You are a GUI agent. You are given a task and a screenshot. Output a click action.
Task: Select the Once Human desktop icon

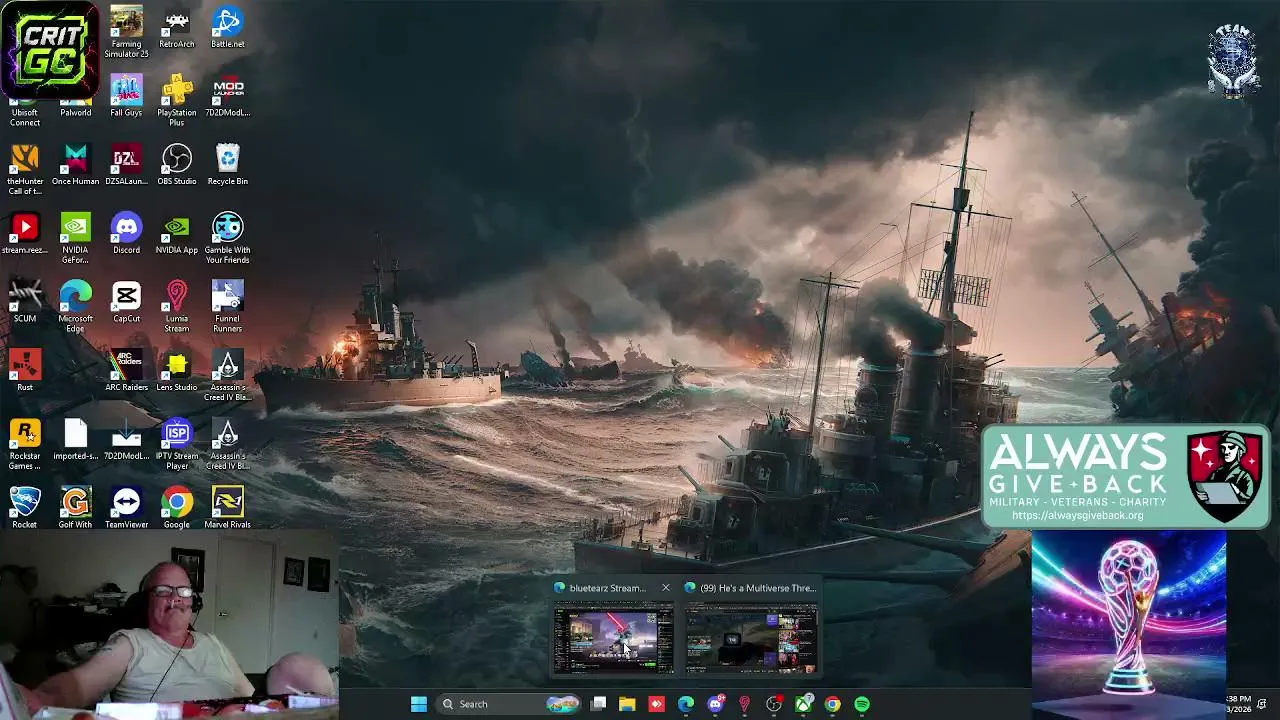76,165
